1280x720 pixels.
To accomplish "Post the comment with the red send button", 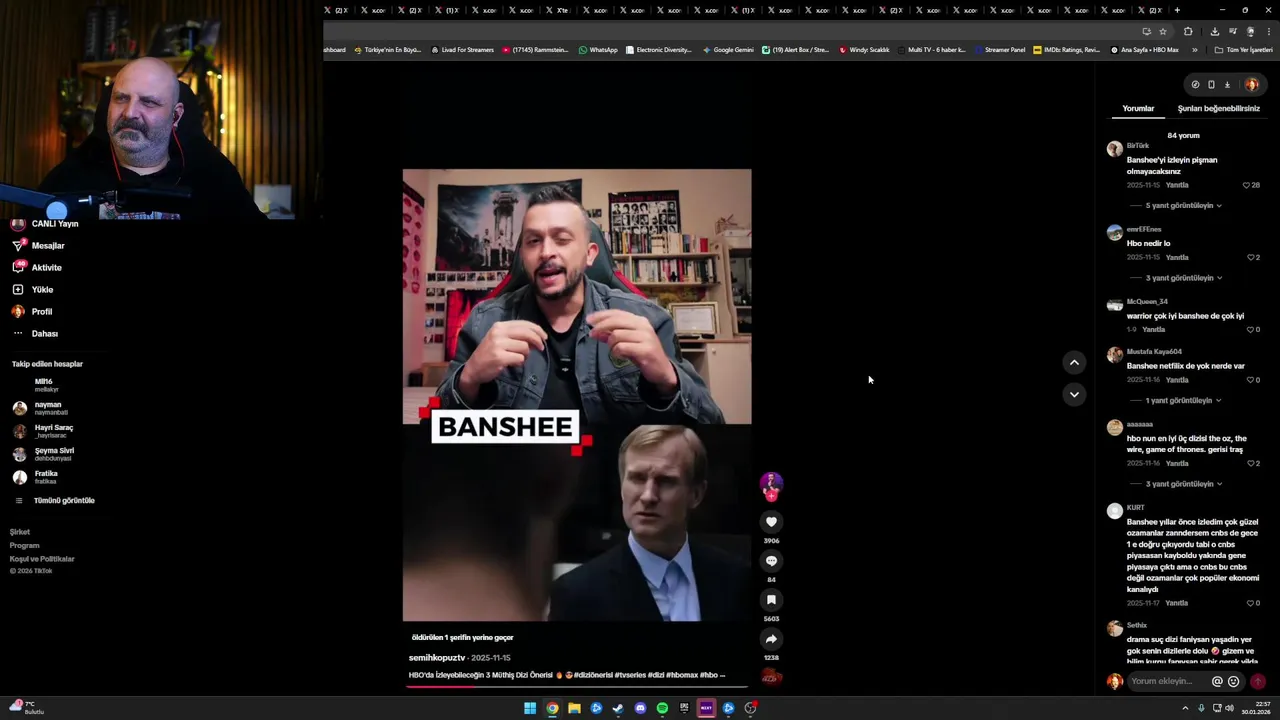I will pyautogui.click(x=1258, y=682).
